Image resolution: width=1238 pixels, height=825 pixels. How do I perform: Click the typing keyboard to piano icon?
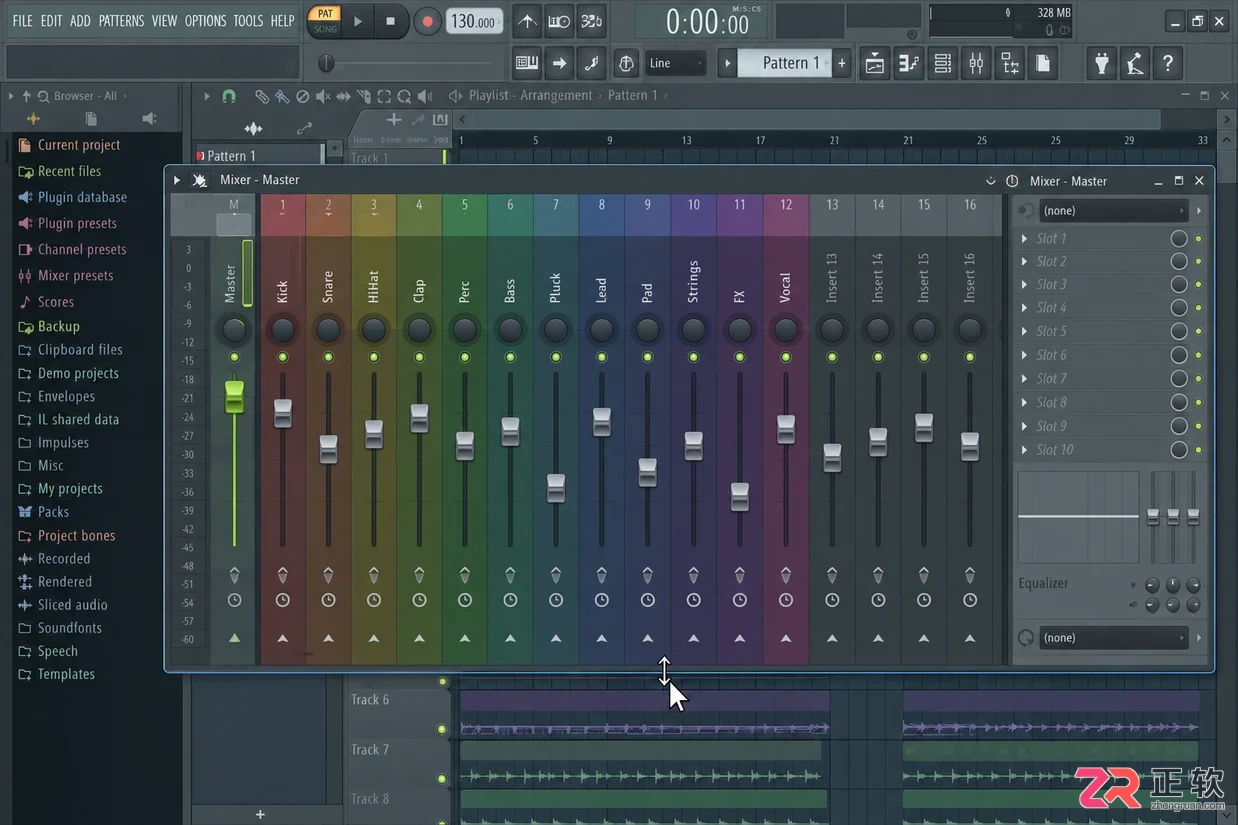click(527, 63)
